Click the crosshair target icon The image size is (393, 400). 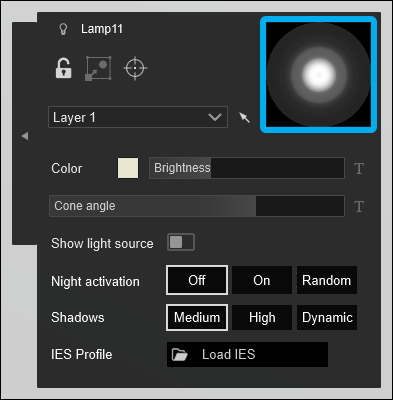pos(135,68)
